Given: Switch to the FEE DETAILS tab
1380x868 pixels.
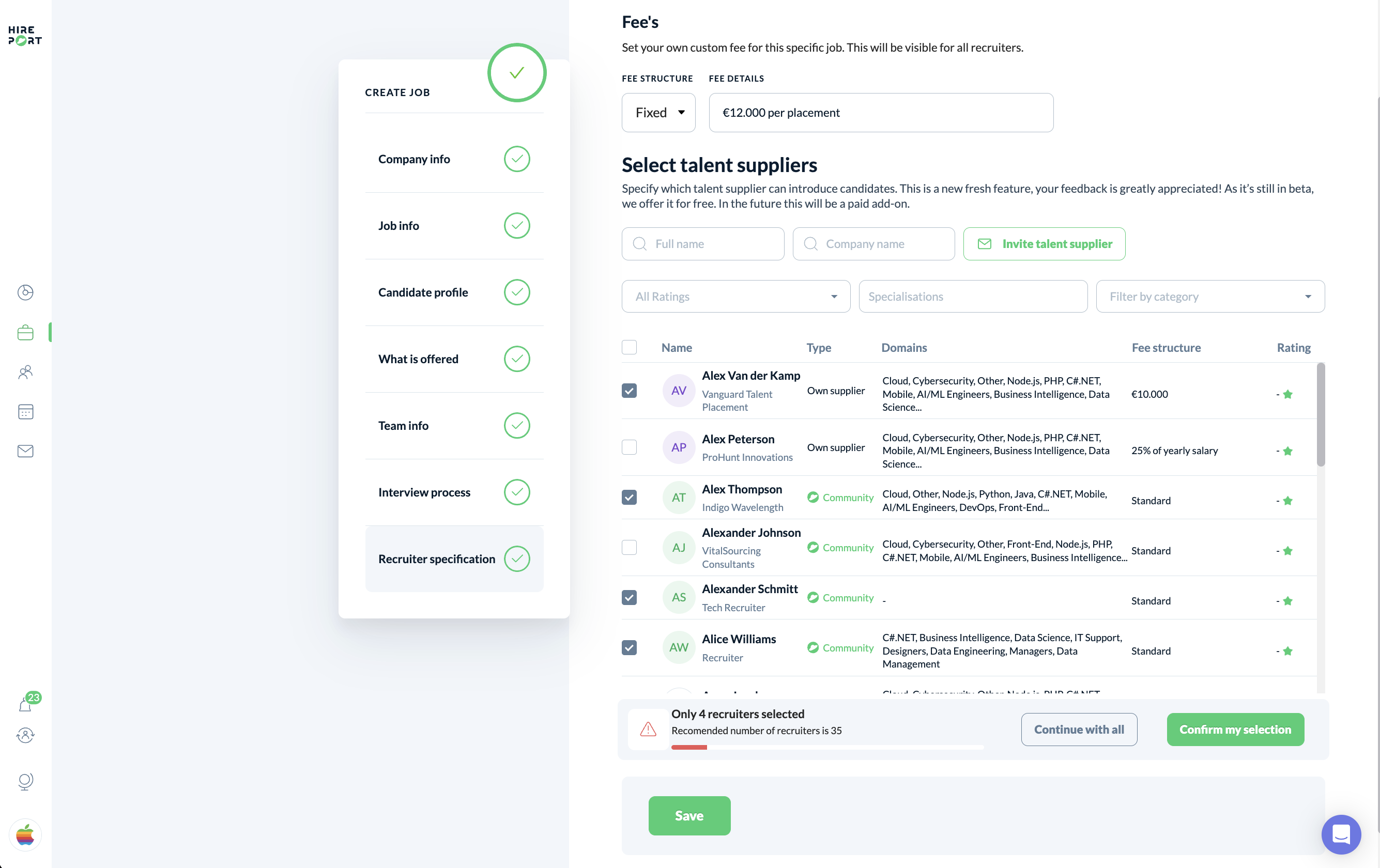Looking at the screenshot, I should coord(736,79).
